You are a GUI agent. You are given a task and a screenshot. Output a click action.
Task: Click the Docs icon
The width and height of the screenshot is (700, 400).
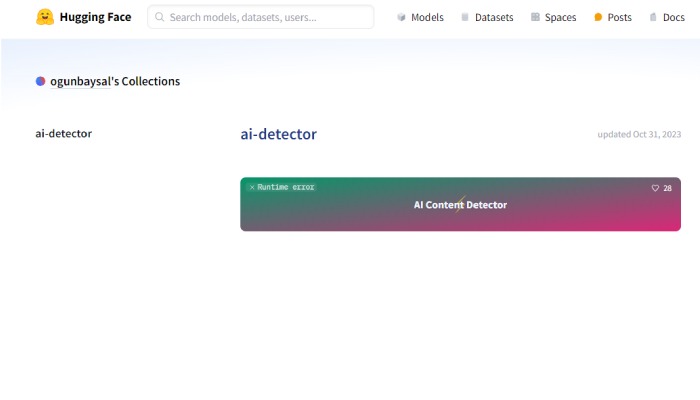tap(653, 17)
